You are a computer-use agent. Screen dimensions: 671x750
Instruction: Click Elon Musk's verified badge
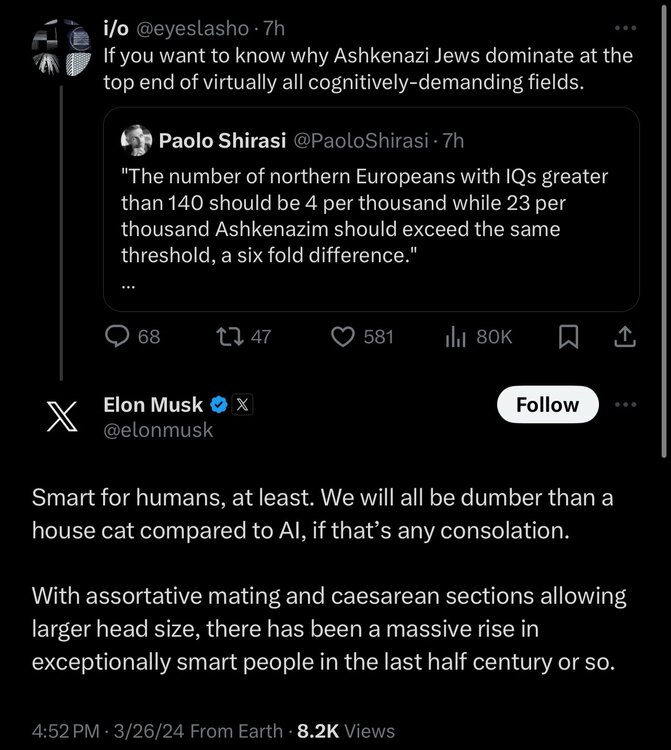219,405
